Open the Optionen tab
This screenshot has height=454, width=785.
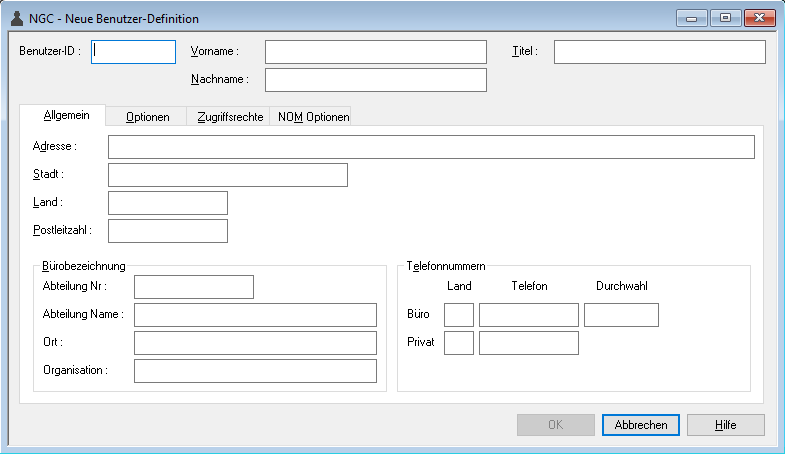click(147, 117)
